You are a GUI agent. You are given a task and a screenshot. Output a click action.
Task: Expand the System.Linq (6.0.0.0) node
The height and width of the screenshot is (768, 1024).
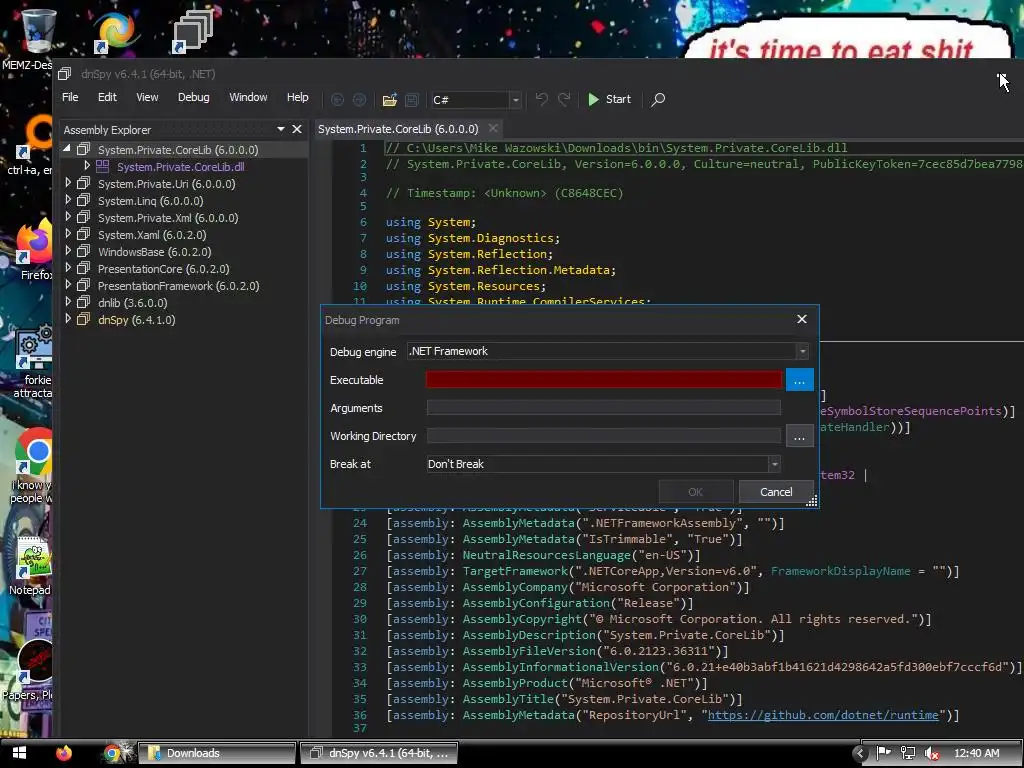(68, 200)
